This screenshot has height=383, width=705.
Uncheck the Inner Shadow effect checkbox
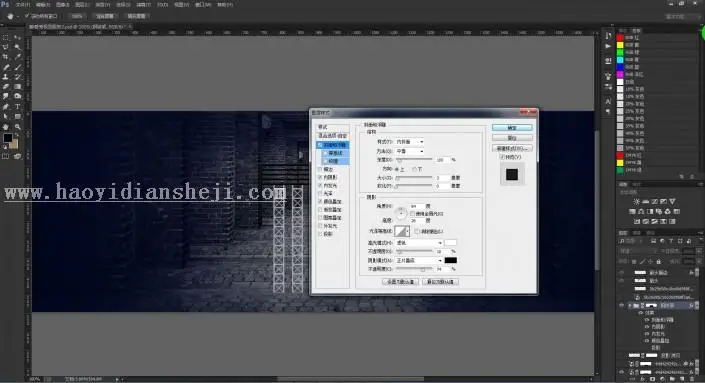[320, 178]
